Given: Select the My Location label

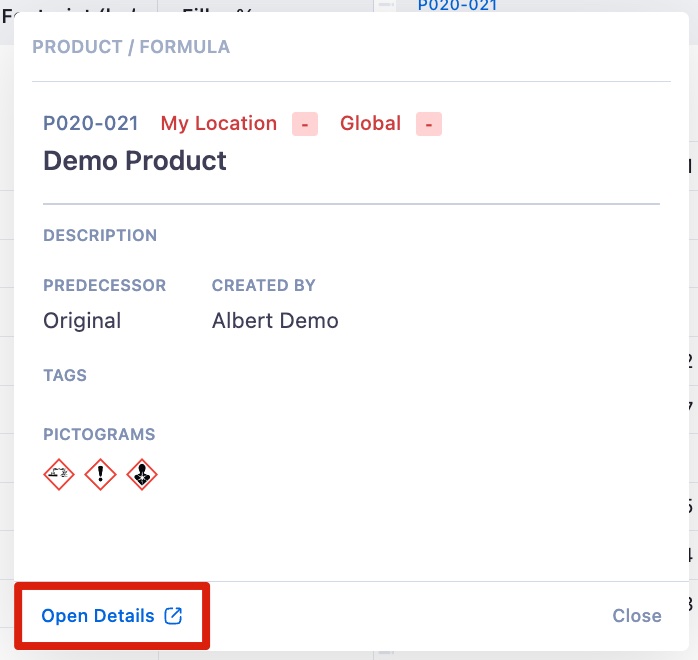Looking at the screenshot, I should pos(219,124).
